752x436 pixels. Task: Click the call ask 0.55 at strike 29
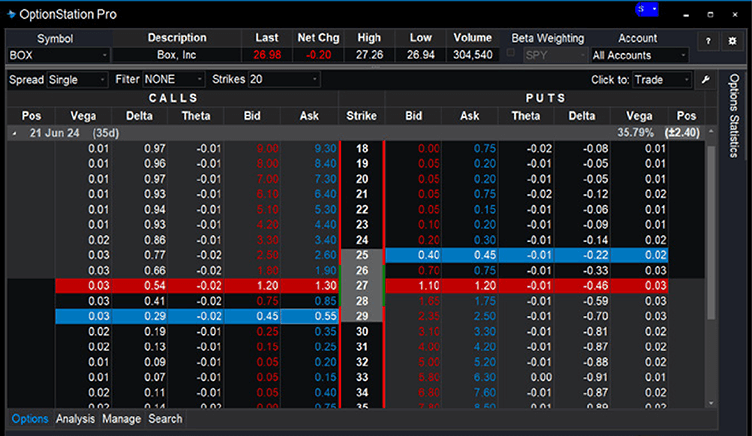point(310,316)
